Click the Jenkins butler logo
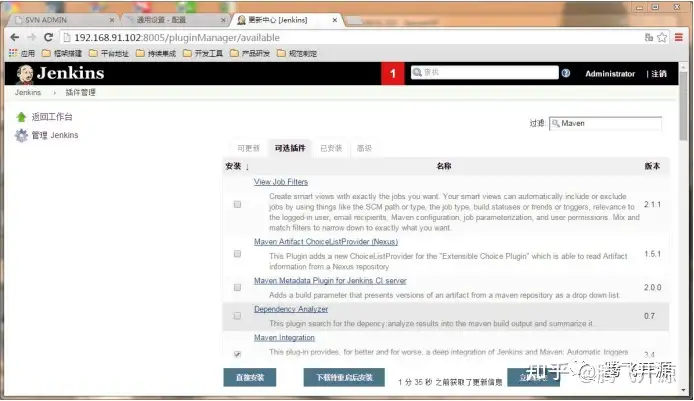 [x=25, y=74]
